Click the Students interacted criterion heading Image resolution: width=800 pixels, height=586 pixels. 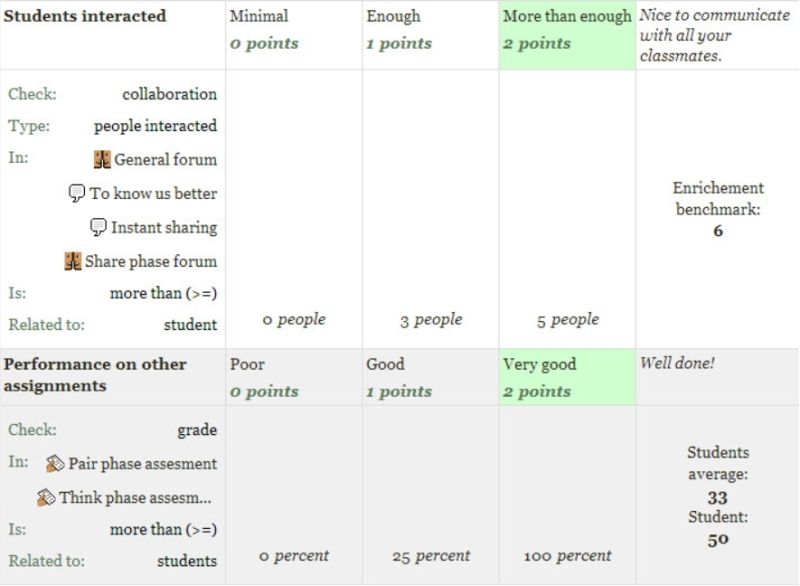click(85, 16)
